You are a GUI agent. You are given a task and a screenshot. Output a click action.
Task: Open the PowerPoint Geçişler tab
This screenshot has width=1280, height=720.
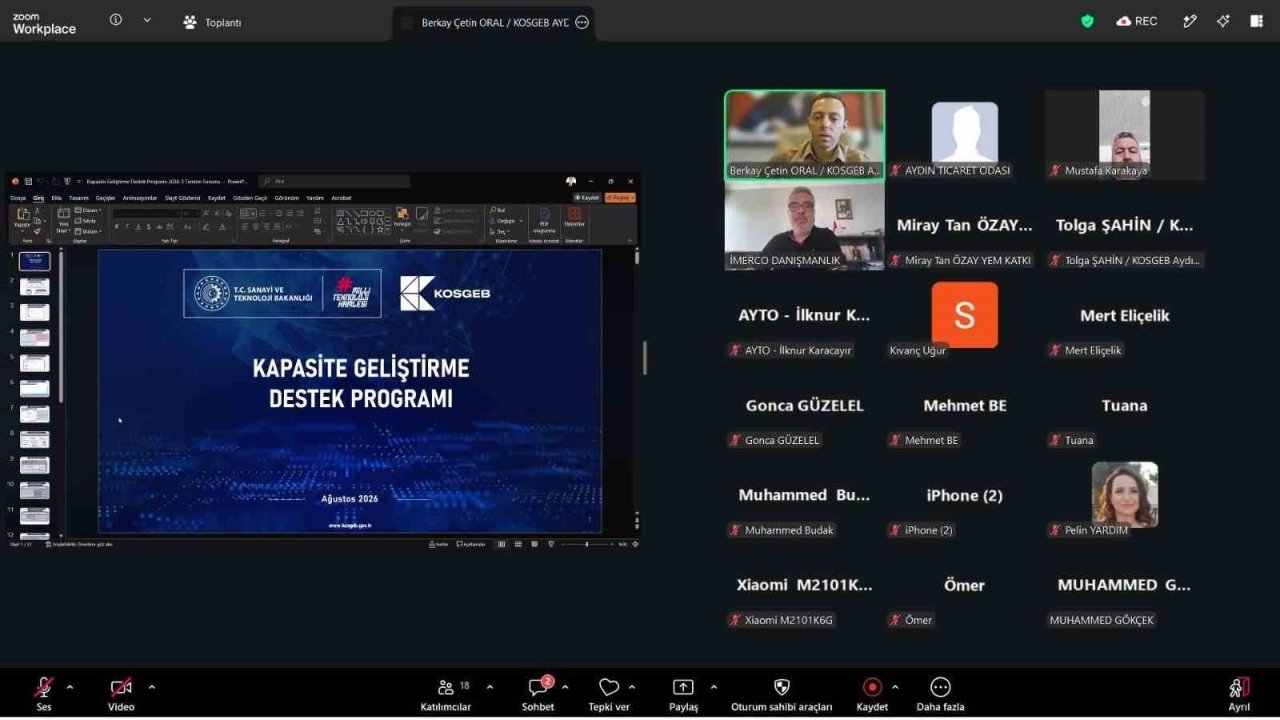[105, 198]
